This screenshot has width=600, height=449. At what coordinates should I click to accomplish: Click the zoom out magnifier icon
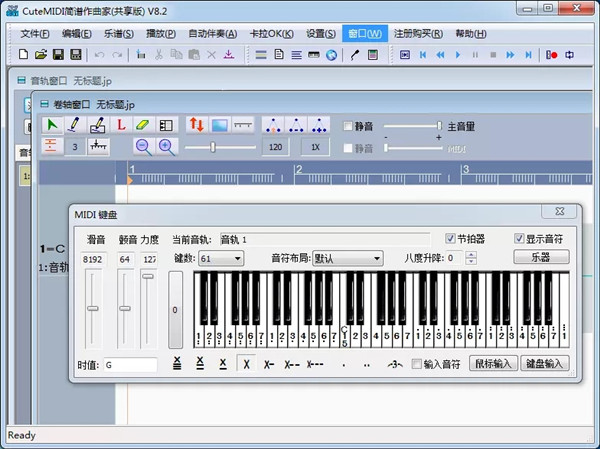(143, 147)
